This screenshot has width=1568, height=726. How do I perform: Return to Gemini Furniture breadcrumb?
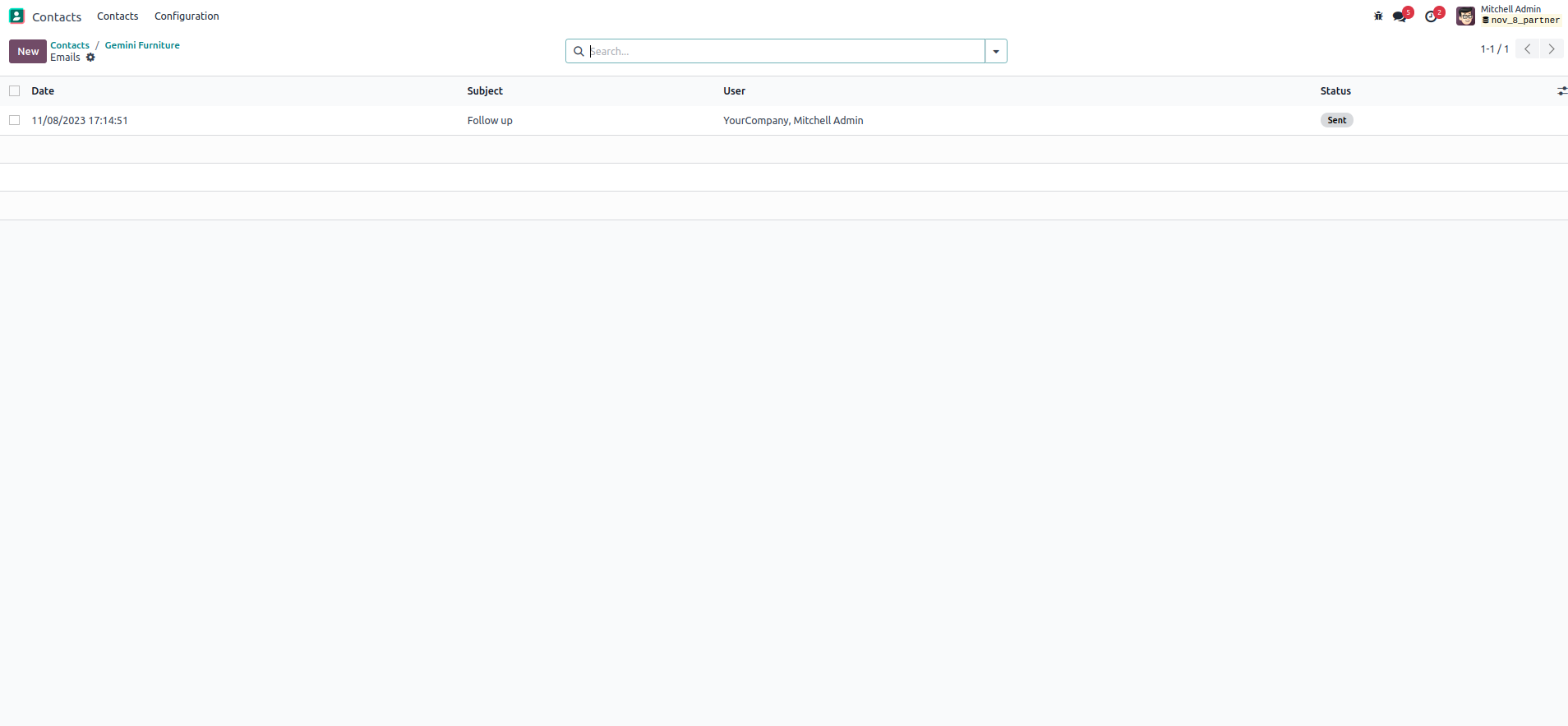coord(142,45)
